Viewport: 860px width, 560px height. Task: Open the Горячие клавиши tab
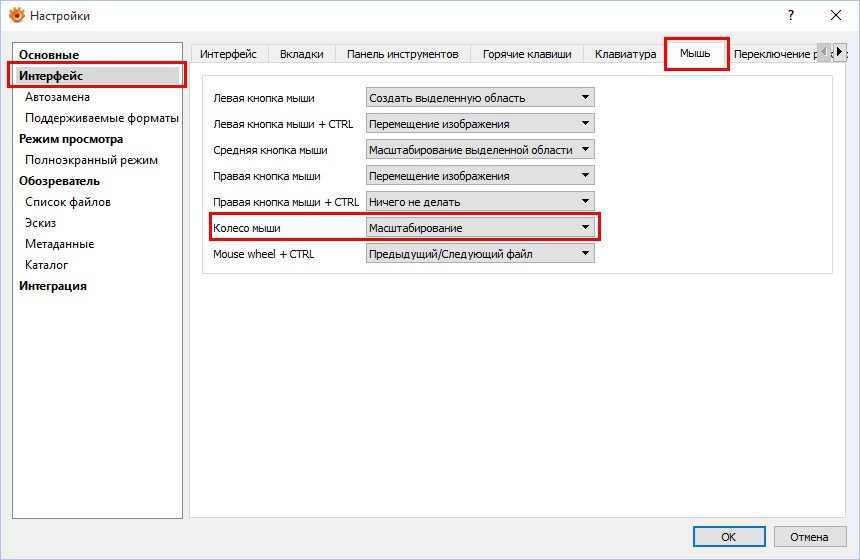point(526,54)
